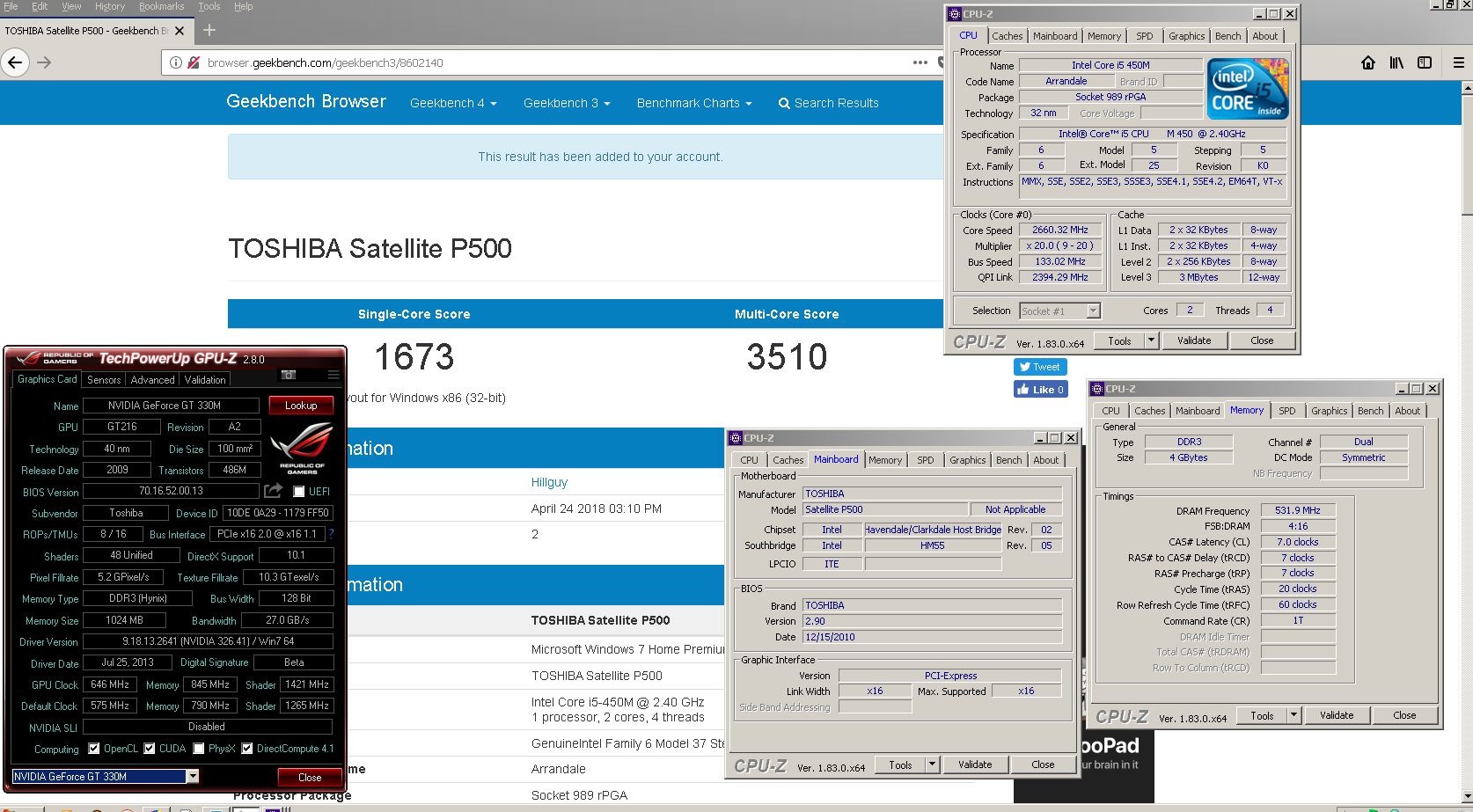The width and height of the screenshot is (1473, 812).
Task: Toggle the Firefox sidebar icon
Action: click(1425, 62)
